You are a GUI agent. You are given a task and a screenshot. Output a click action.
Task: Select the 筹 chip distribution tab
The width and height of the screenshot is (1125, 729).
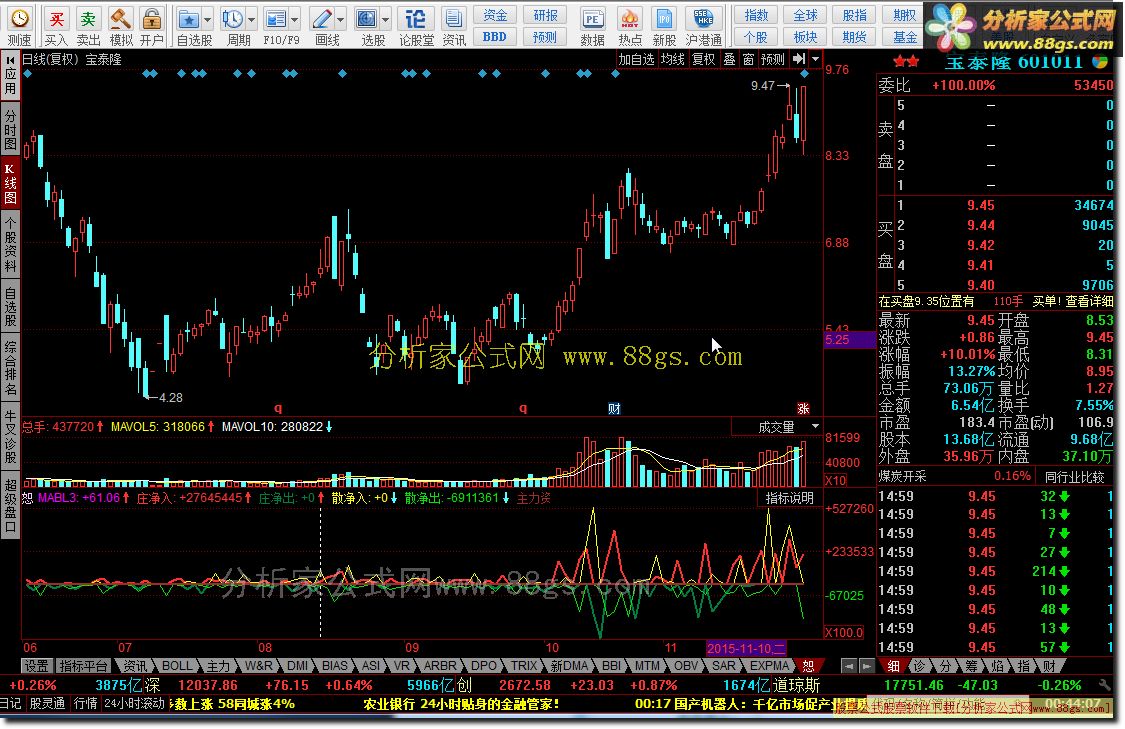(971, 666)
